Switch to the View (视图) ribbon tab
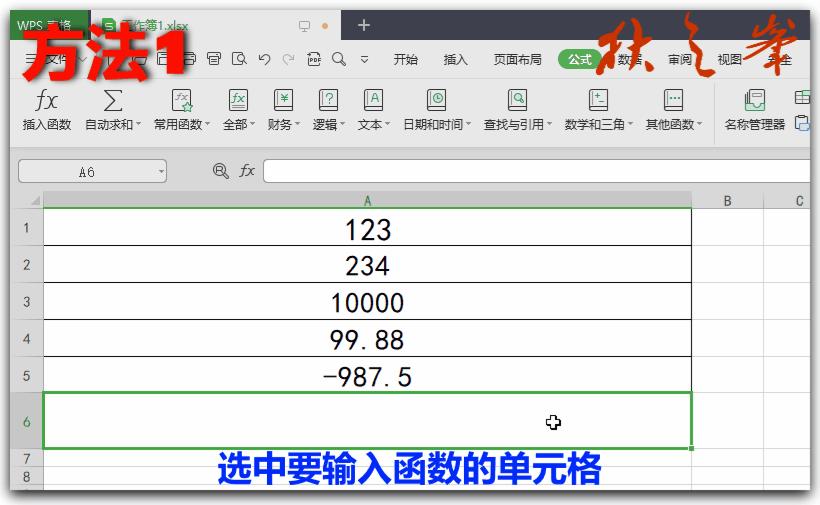 click(x=730, y=60)
